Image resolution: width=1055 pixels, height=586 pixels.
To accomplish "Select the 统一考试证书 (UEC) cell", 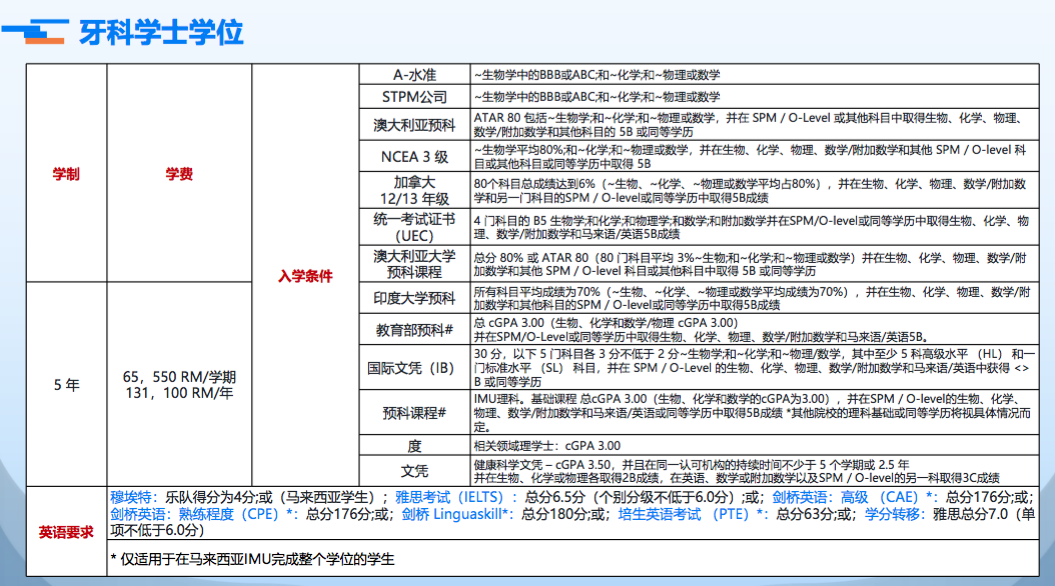I will (413, 227).
